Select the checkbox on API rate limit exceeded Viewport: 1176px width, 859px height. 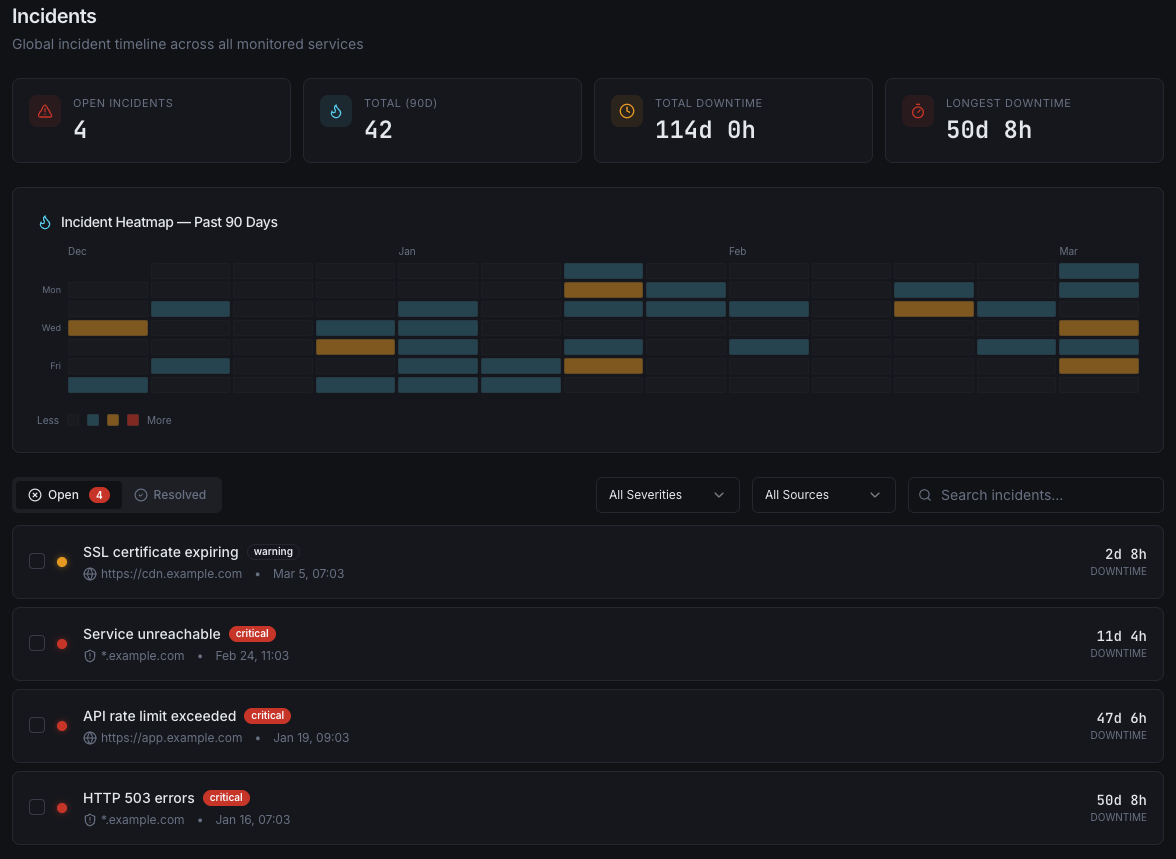tap(37, 725)
